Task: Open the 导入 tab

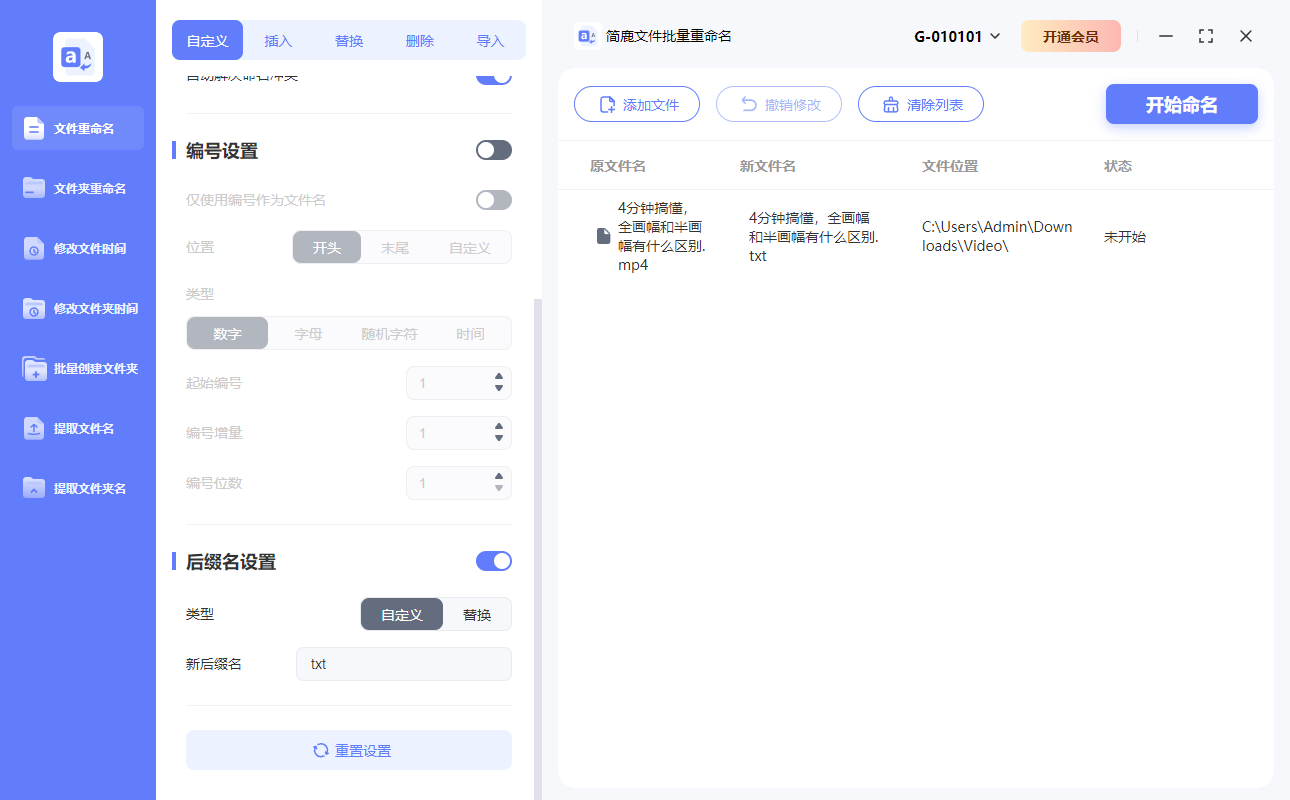Action: [489, 40]
